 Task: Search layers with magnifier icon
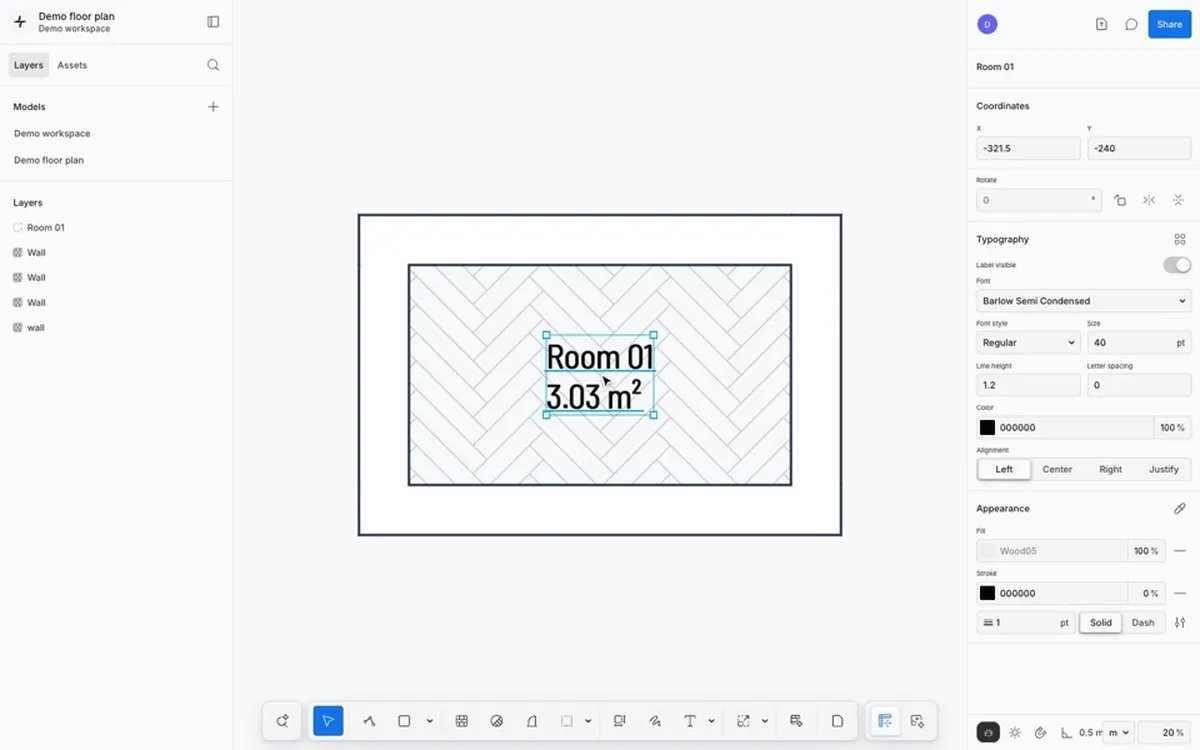point(213,65)
